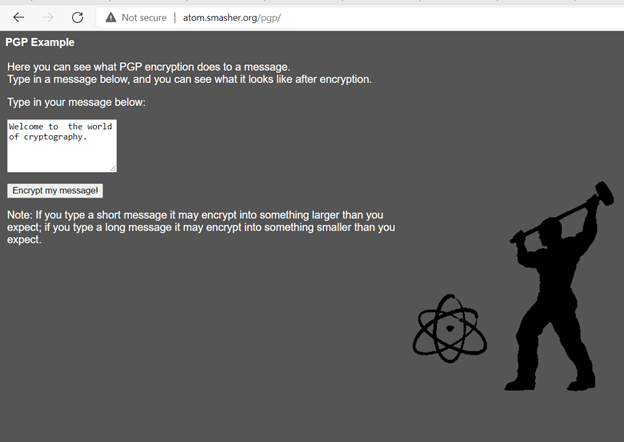Click the note about short message encryption
Screen dimensions: 624x442
coord(201,227)
